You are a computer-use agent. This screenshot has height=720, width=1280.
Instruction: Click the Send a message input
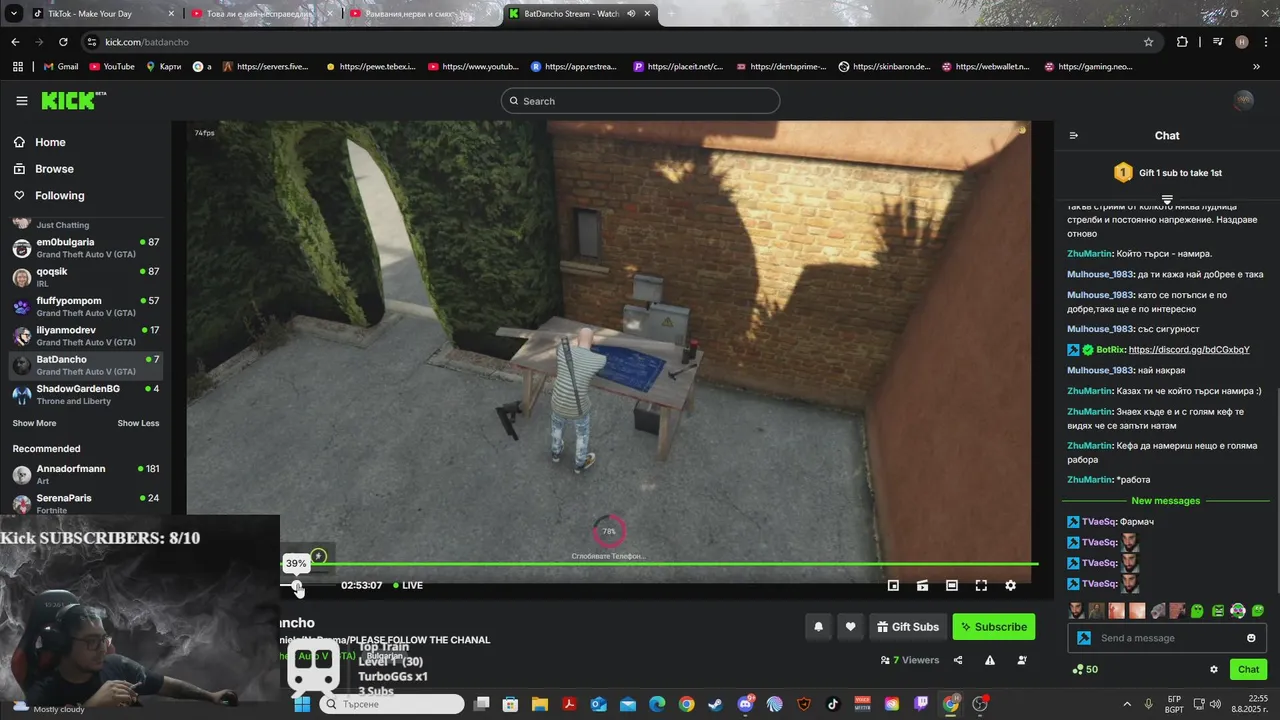(1165, 638)
